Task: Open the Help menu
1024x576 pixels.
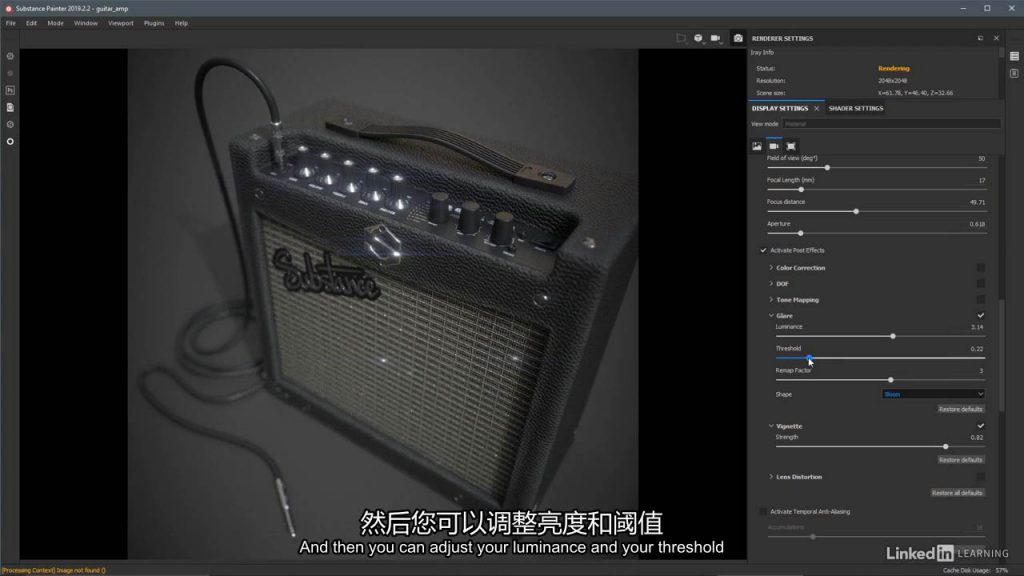Action: point(181,23)
